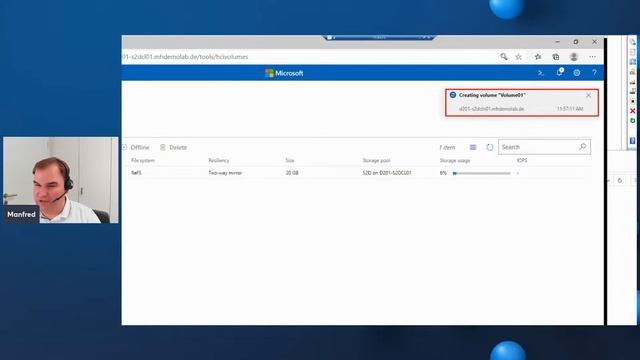The image size is (640, 360).
Task: Click the "20 GB" size cell
Action: tap(292, 173)
